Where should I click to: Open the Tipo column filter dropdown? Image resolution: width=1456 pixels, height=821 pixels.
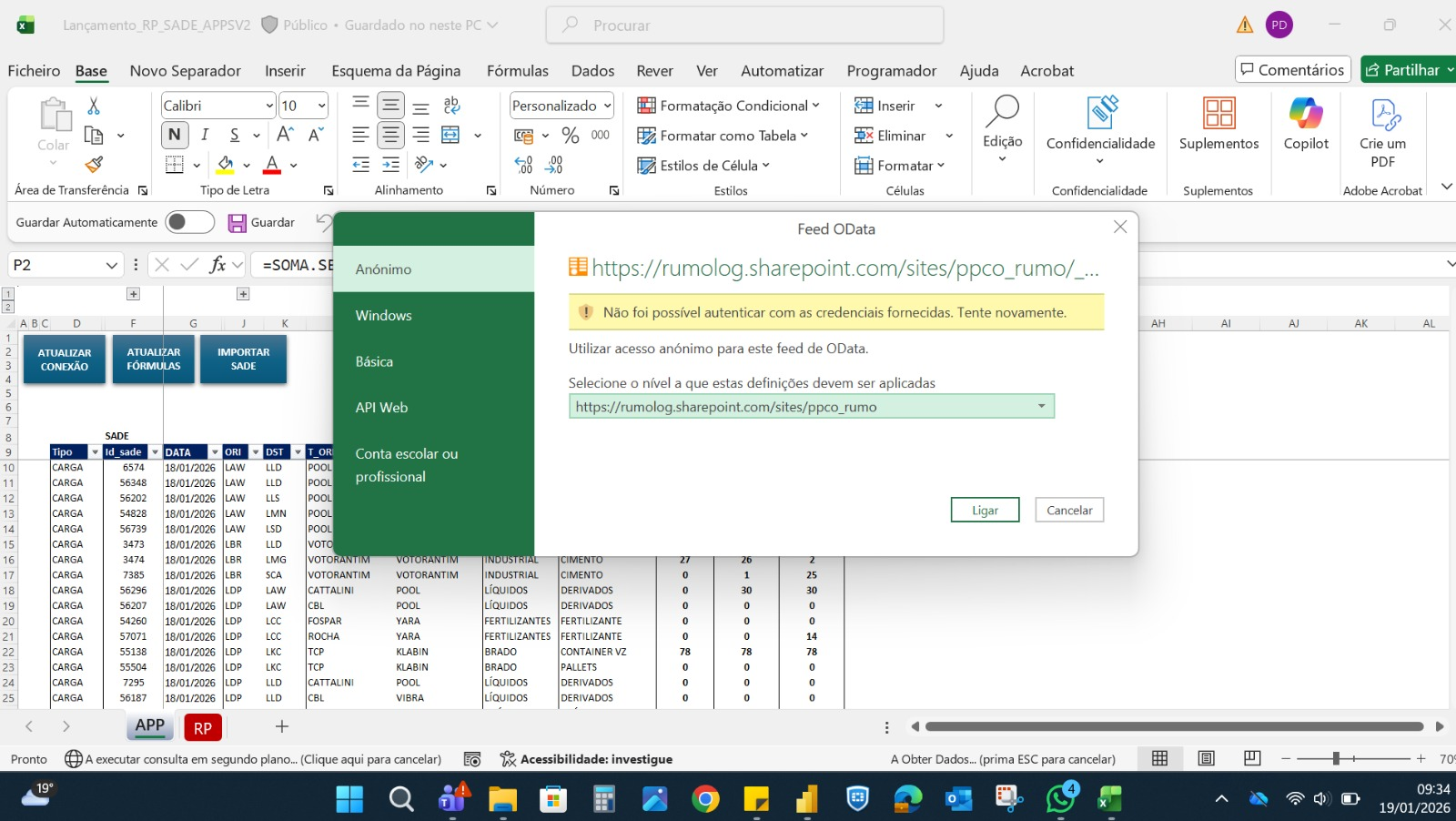click(94, 452)
